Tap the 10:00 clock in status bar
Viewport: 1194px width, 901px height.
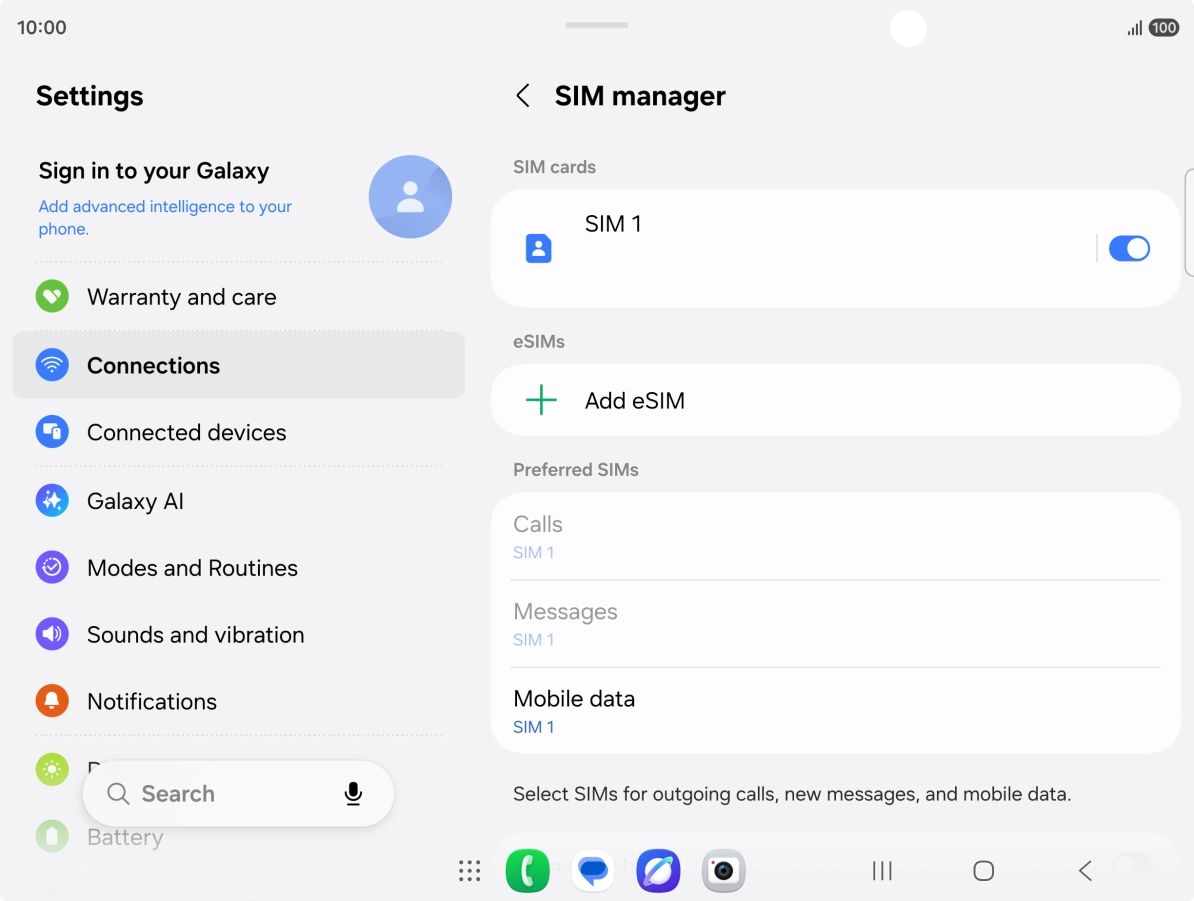[x=42, y=27]
